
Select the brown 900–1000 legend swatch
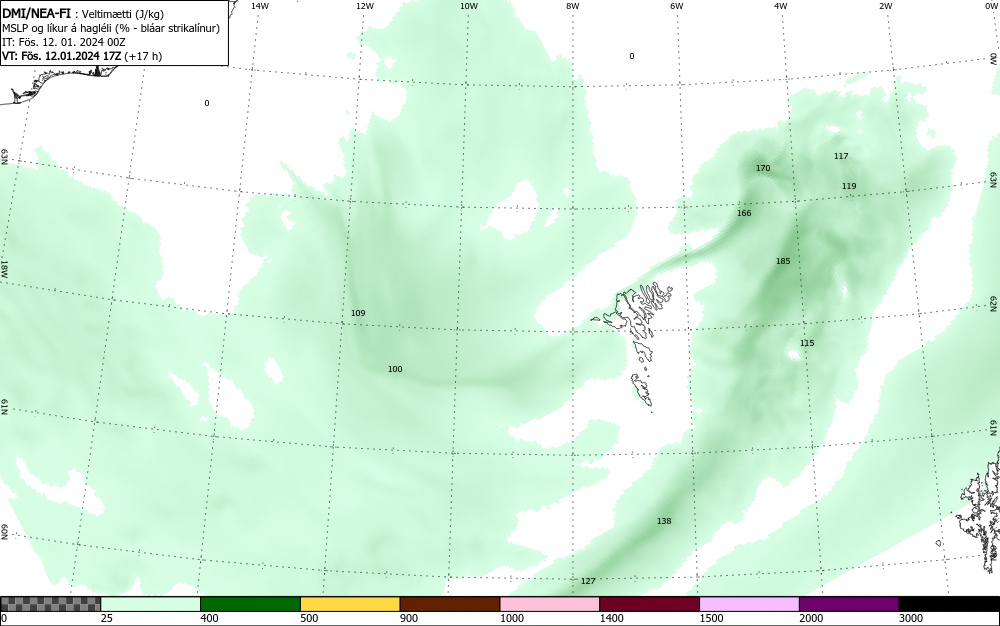(x=450, y=604)
